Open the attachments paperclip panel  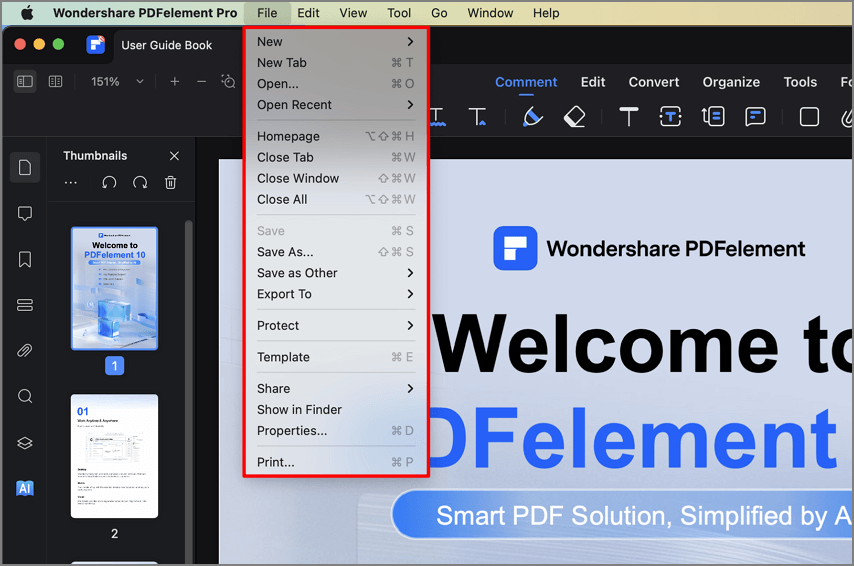point(25,350)
